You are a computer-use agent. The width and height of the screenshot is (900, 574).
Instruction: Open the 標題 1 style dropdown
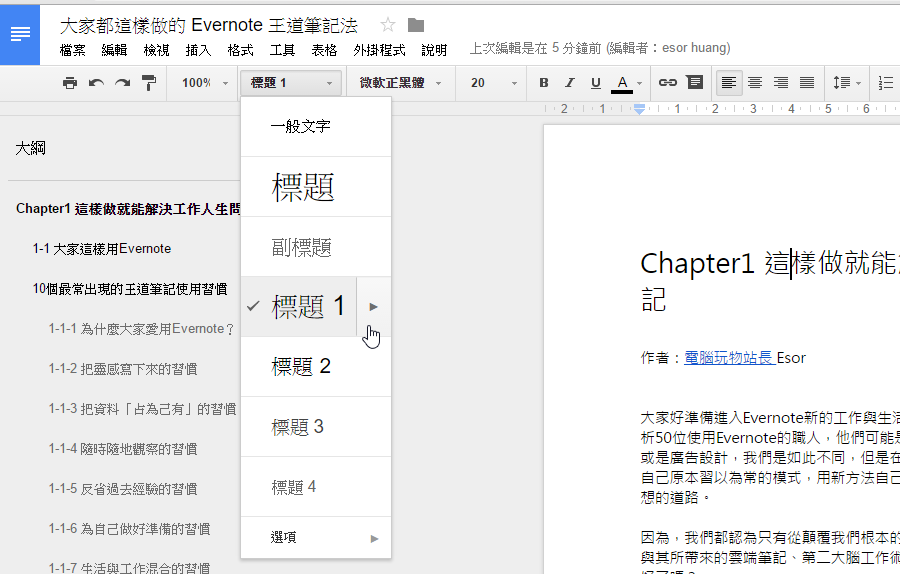click(x=291, y=83)
